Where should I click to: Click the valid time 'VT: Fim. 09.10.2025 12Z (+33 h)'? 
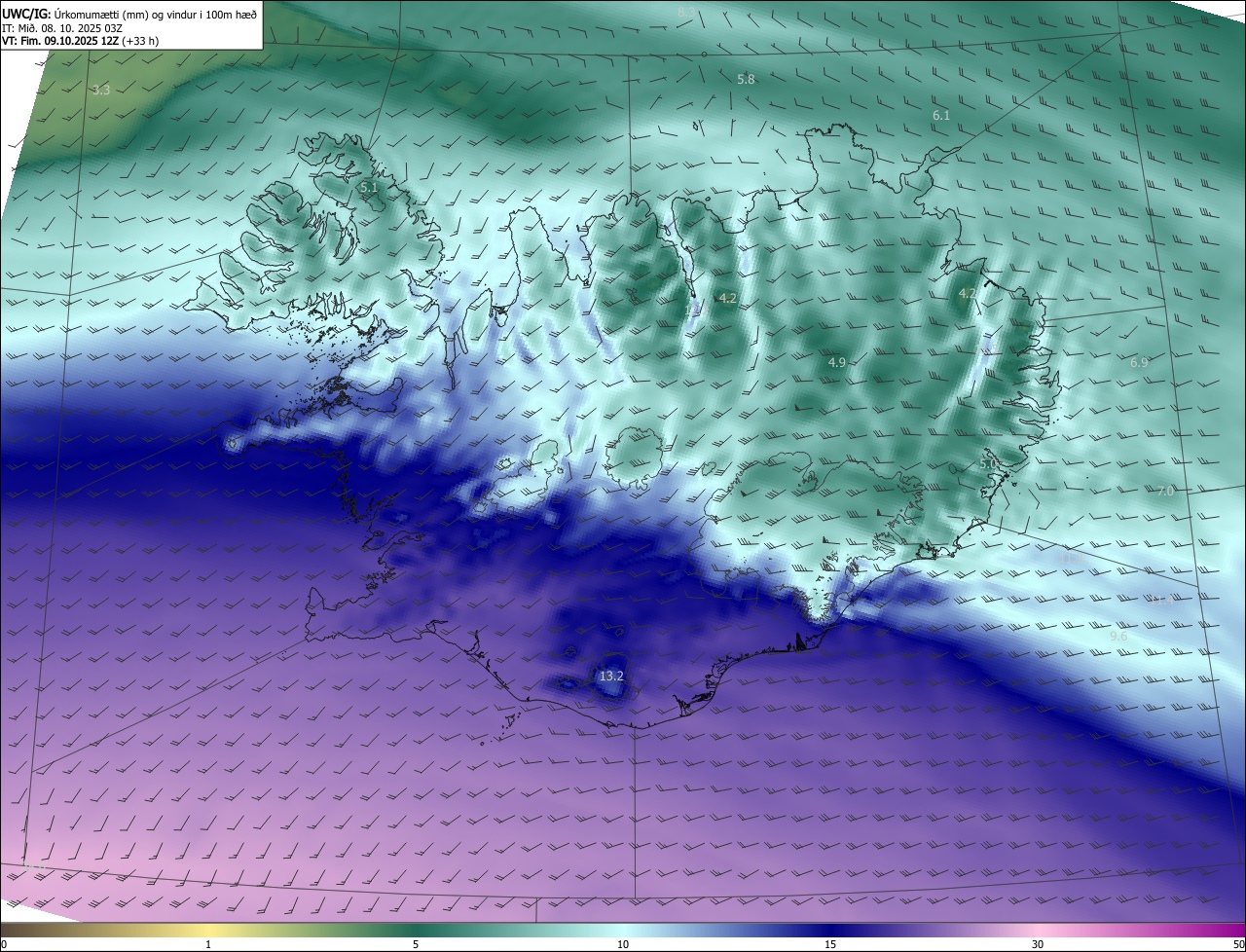point(81,41)
